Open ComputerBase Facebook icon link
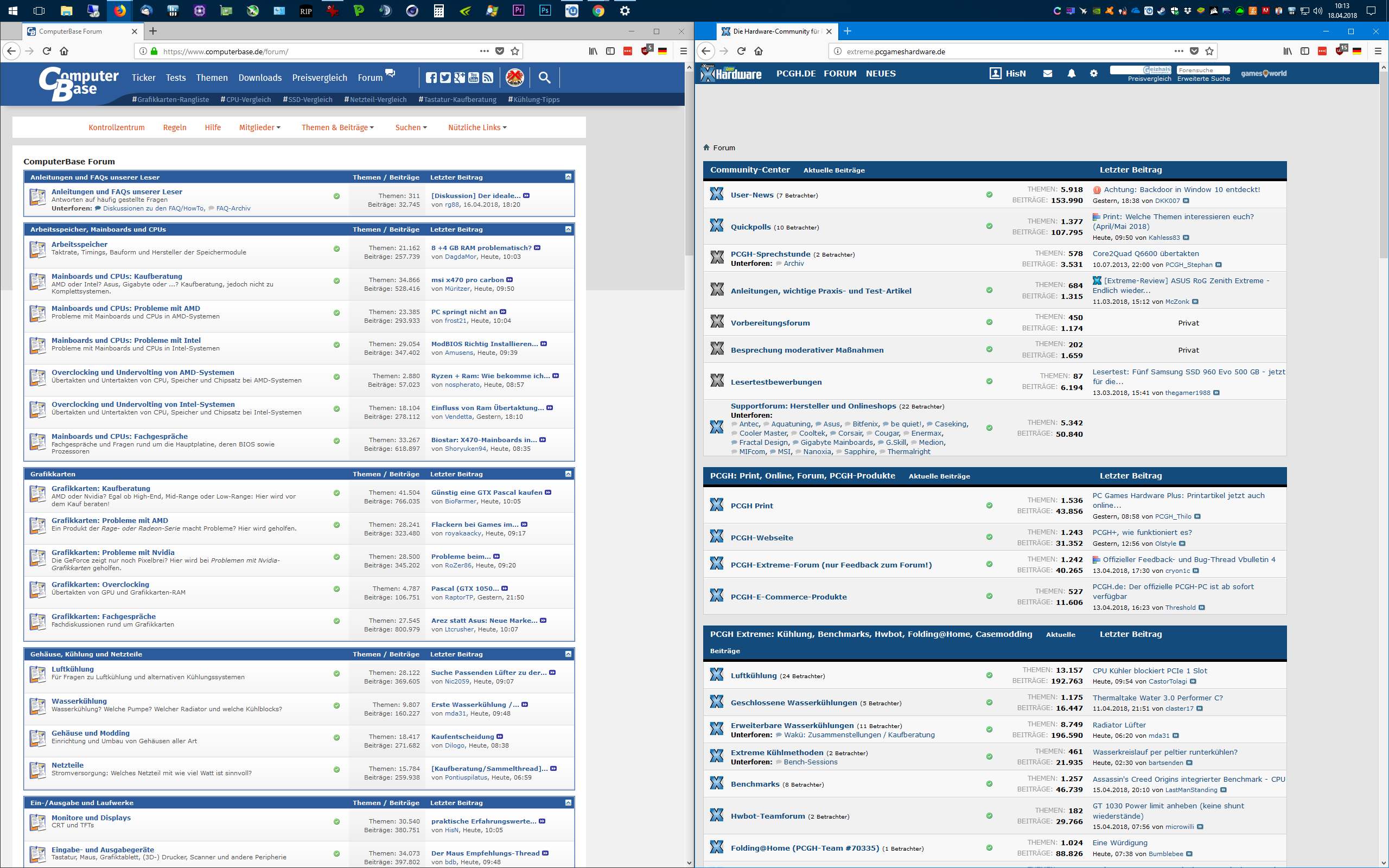Screen dimensions: 1389x868 (x=431, y=78)
